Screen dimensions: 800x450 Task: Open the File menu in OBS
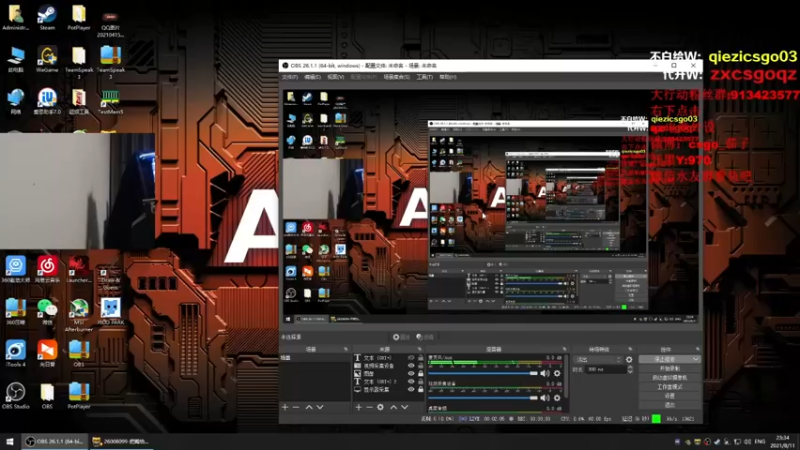[290, 77]
